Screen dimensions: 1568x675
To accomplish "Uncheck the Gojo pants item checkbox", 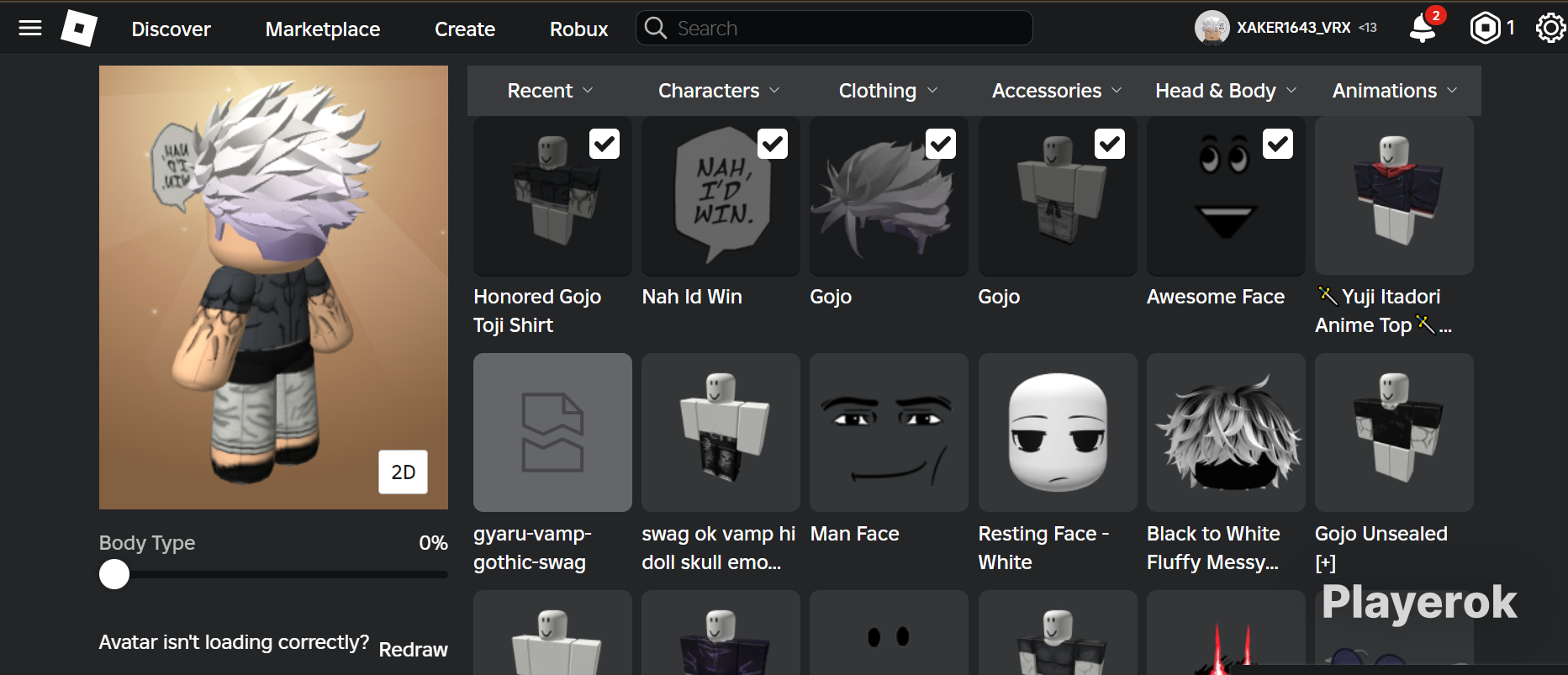I will pyautogui.click(x=1110, y=144).
